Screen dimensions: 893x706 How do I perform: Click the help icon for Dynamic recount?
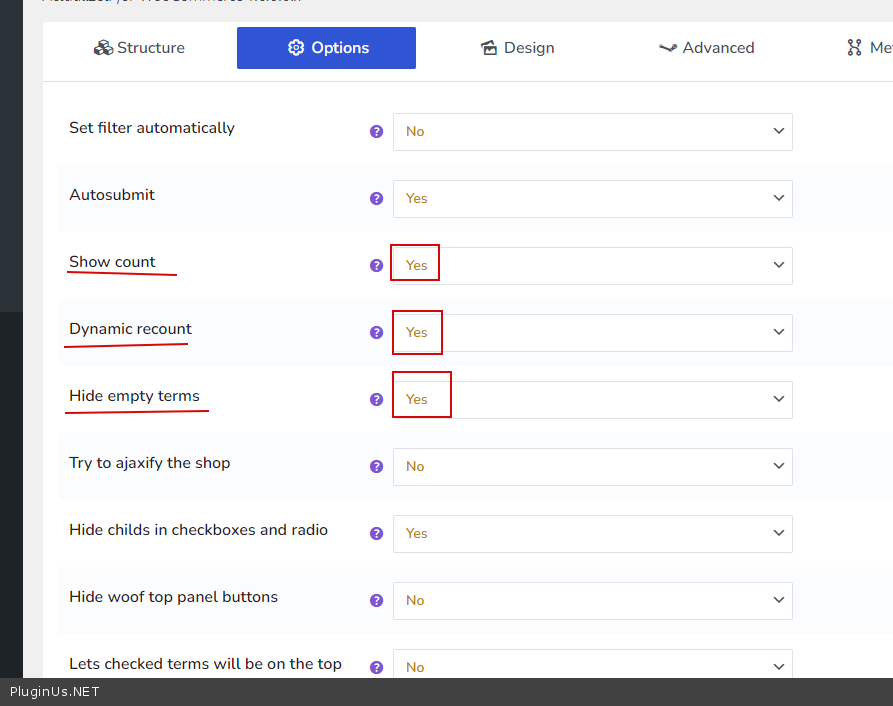coord(376,332)
